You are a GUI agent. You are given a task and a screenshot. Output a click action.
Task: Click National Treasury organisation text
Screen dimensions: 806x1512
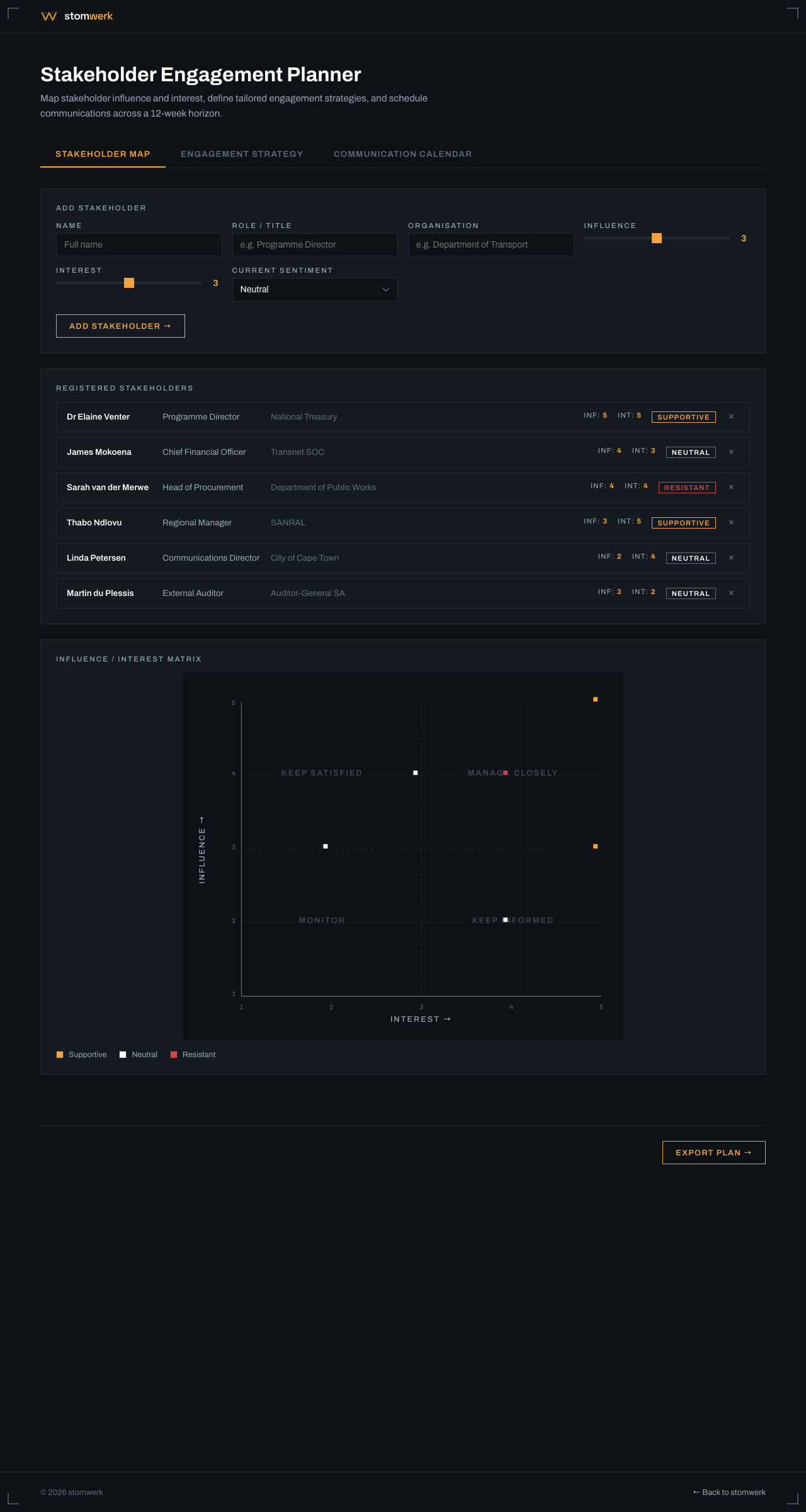304,417
